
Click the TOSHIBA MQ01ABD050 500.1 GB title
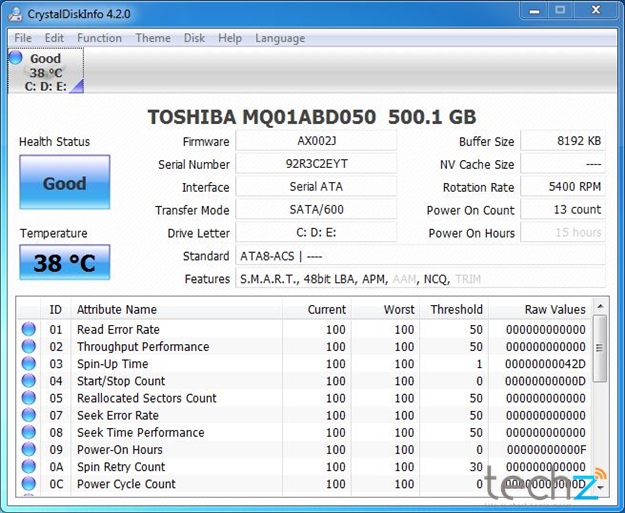tap(312, 117)
